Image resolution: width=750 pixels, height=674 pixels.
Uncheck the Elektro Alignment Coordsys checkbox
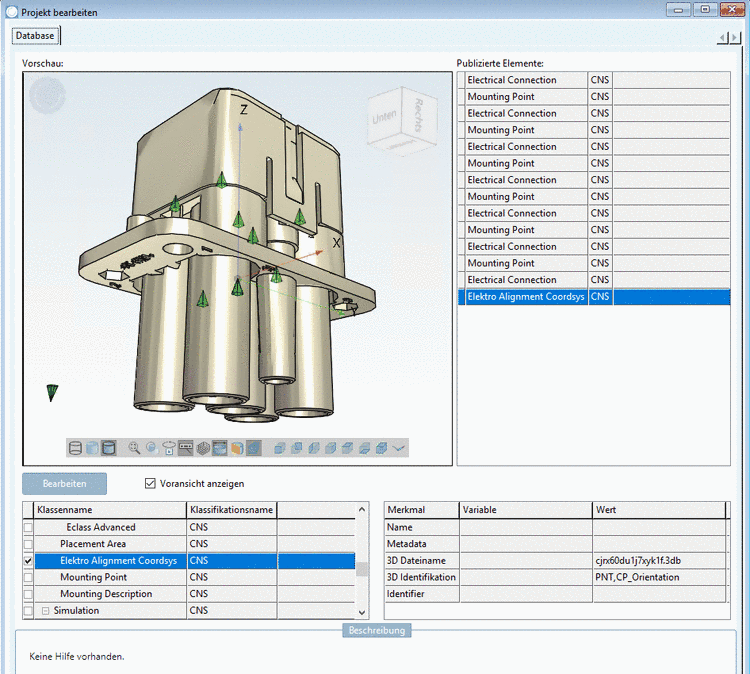pos(28,561)
